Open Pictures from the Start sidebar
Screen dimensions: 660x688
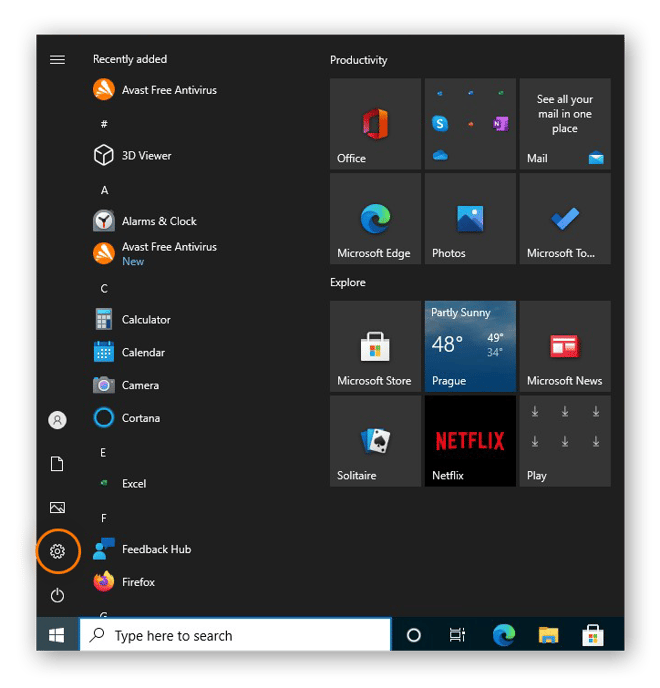coord(57,507)
